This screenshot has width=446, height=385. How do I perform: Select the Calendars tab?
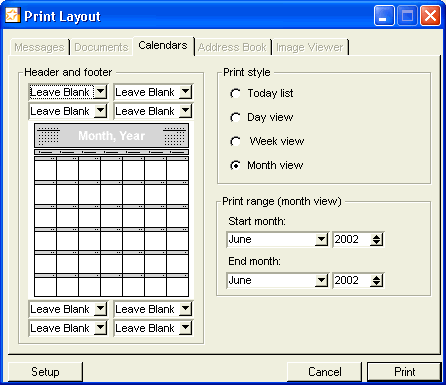[x=163, y=46]
